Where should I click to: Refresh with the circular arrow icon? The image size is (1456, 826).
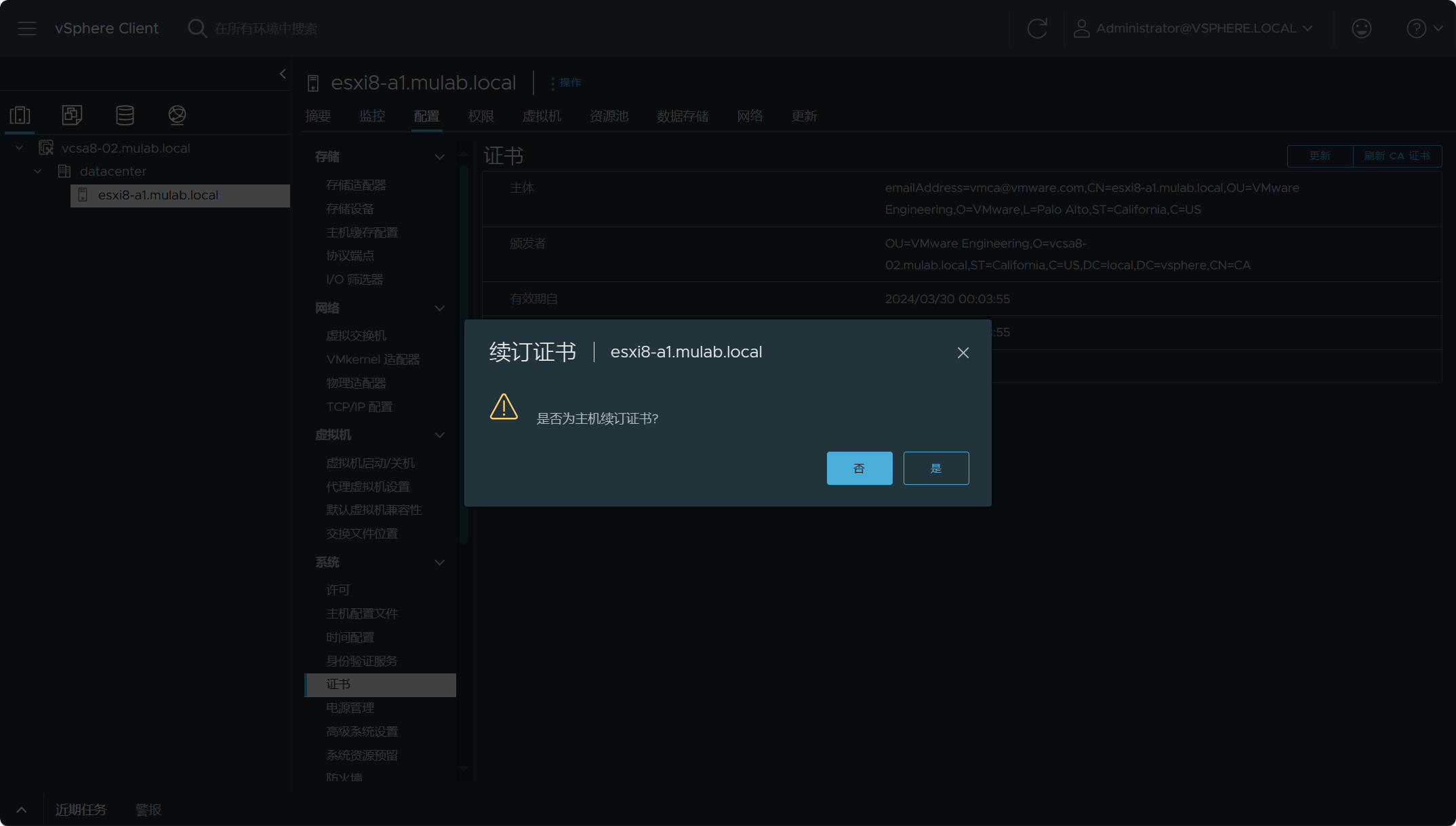(x=1037, y=28)
